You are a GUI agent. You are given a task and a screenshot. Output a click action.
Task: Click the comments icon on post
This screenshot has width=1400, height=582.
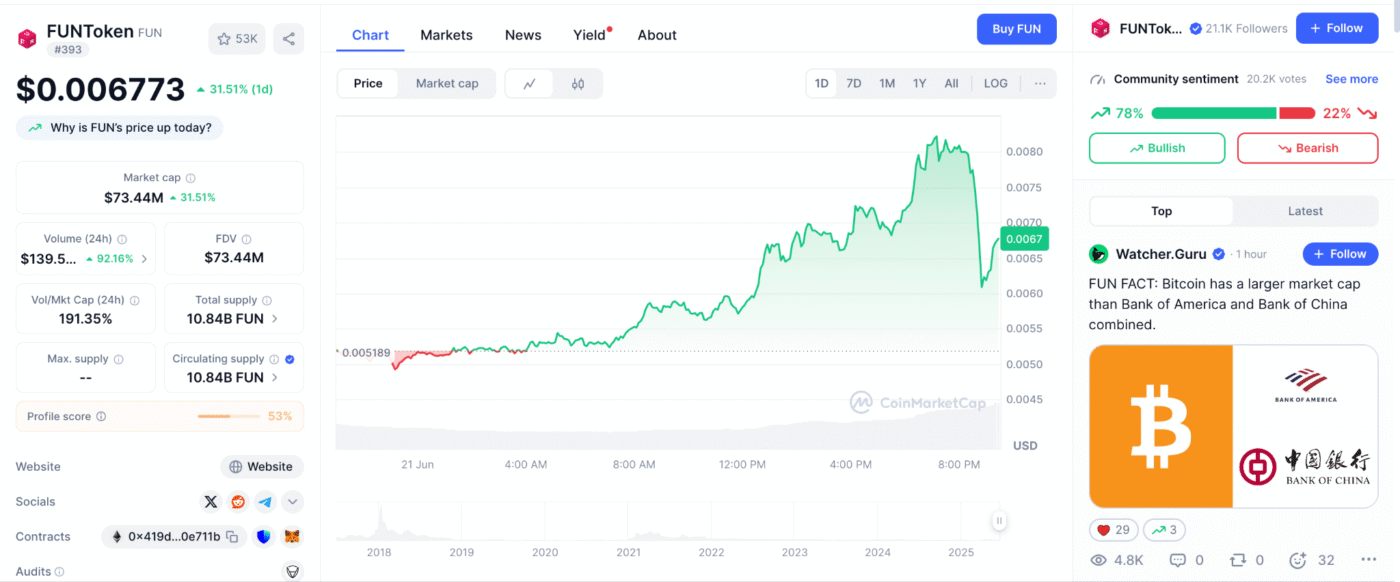pyautogui.click(x=1178, y=560)
